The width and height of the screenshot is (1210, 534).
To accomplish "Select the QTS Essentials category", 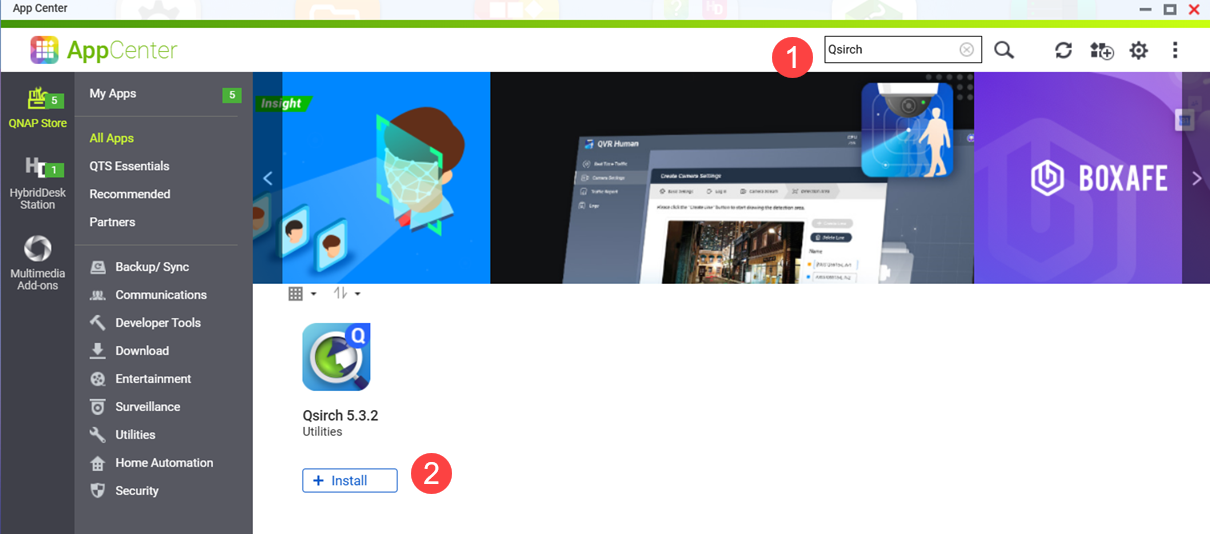I will tap(129, 166).
